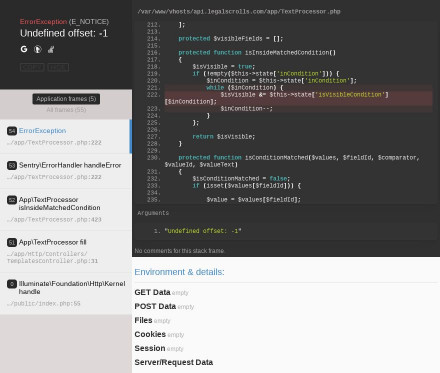The image size is (440, 373).
Task: Click the ErrorException title in header
Action: [43, 22]
